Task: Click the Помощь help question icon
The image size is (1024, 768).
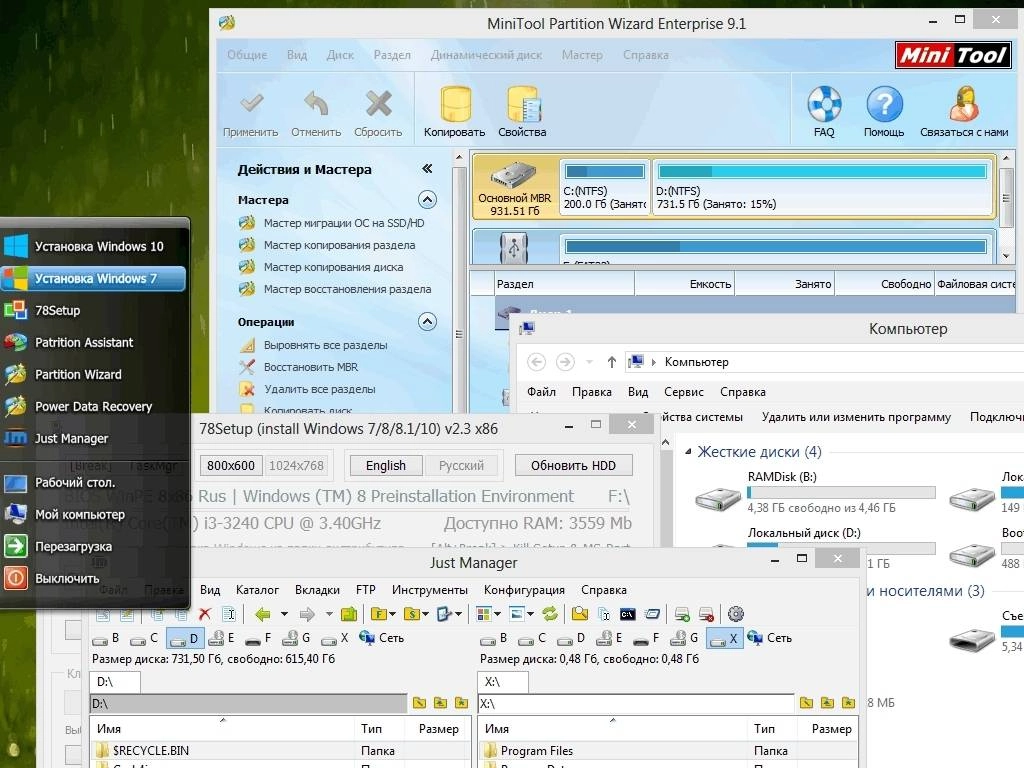Action: click(884, 103)
